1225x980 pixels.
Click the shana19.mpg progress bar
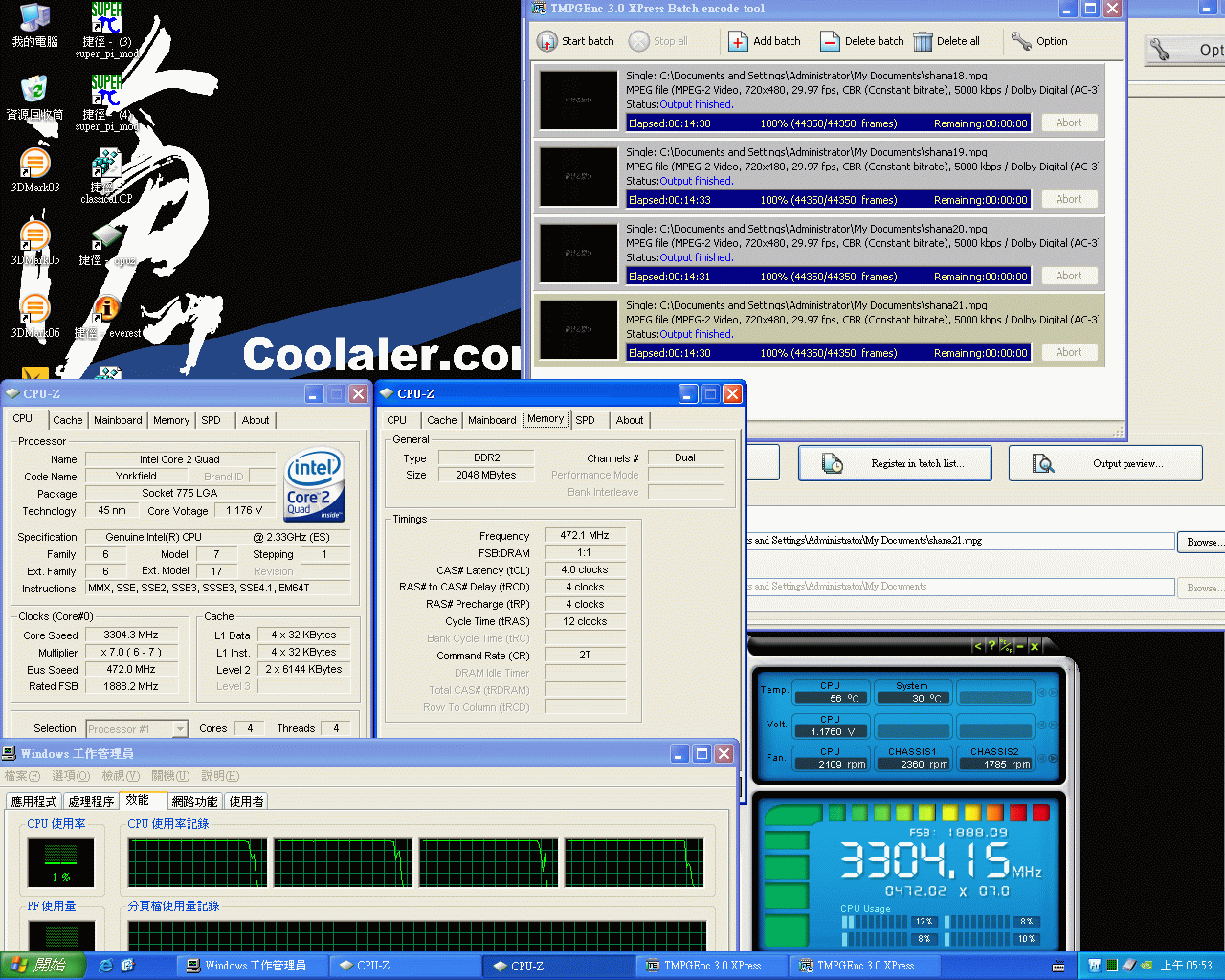tap(829, 200)
